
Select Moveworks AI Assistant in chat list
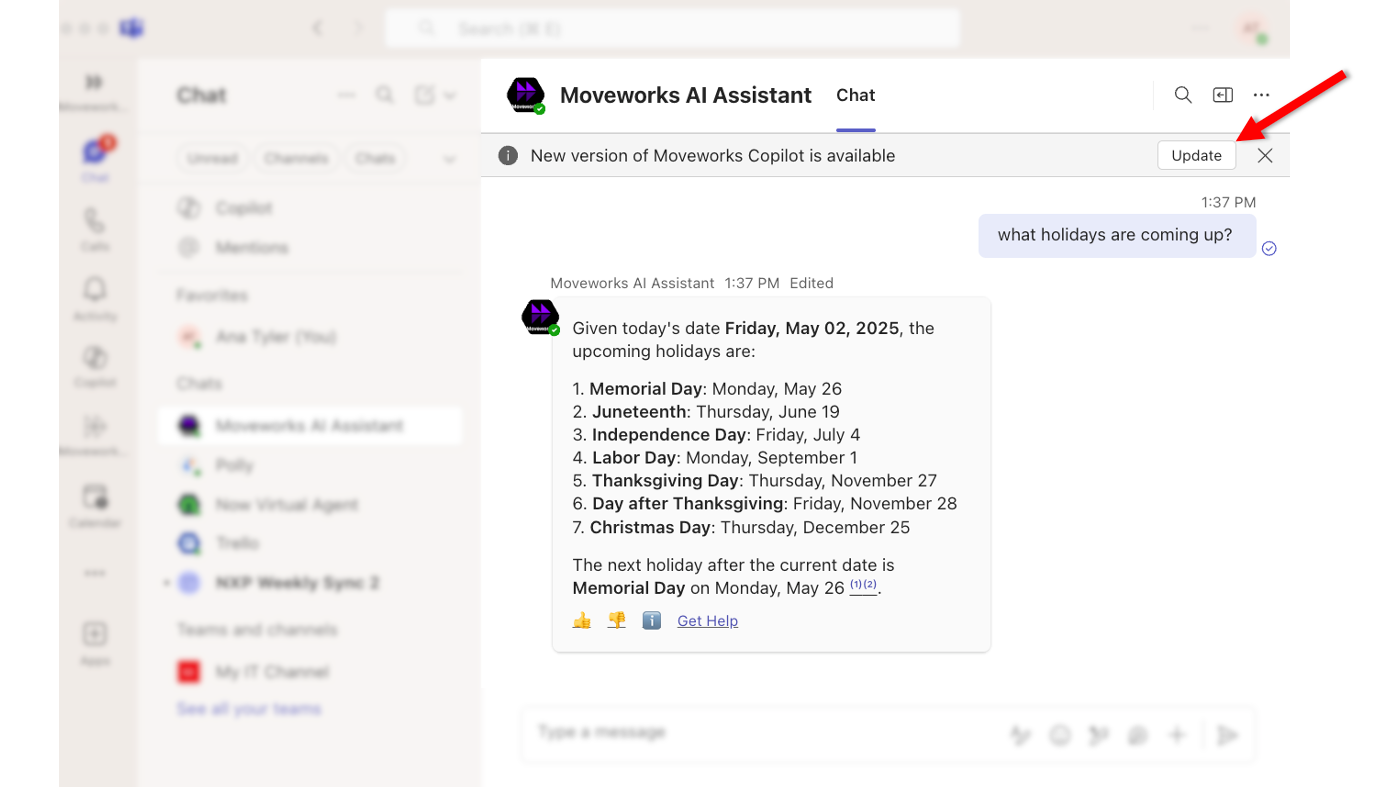pyautogui.click(x=310, y=426)
